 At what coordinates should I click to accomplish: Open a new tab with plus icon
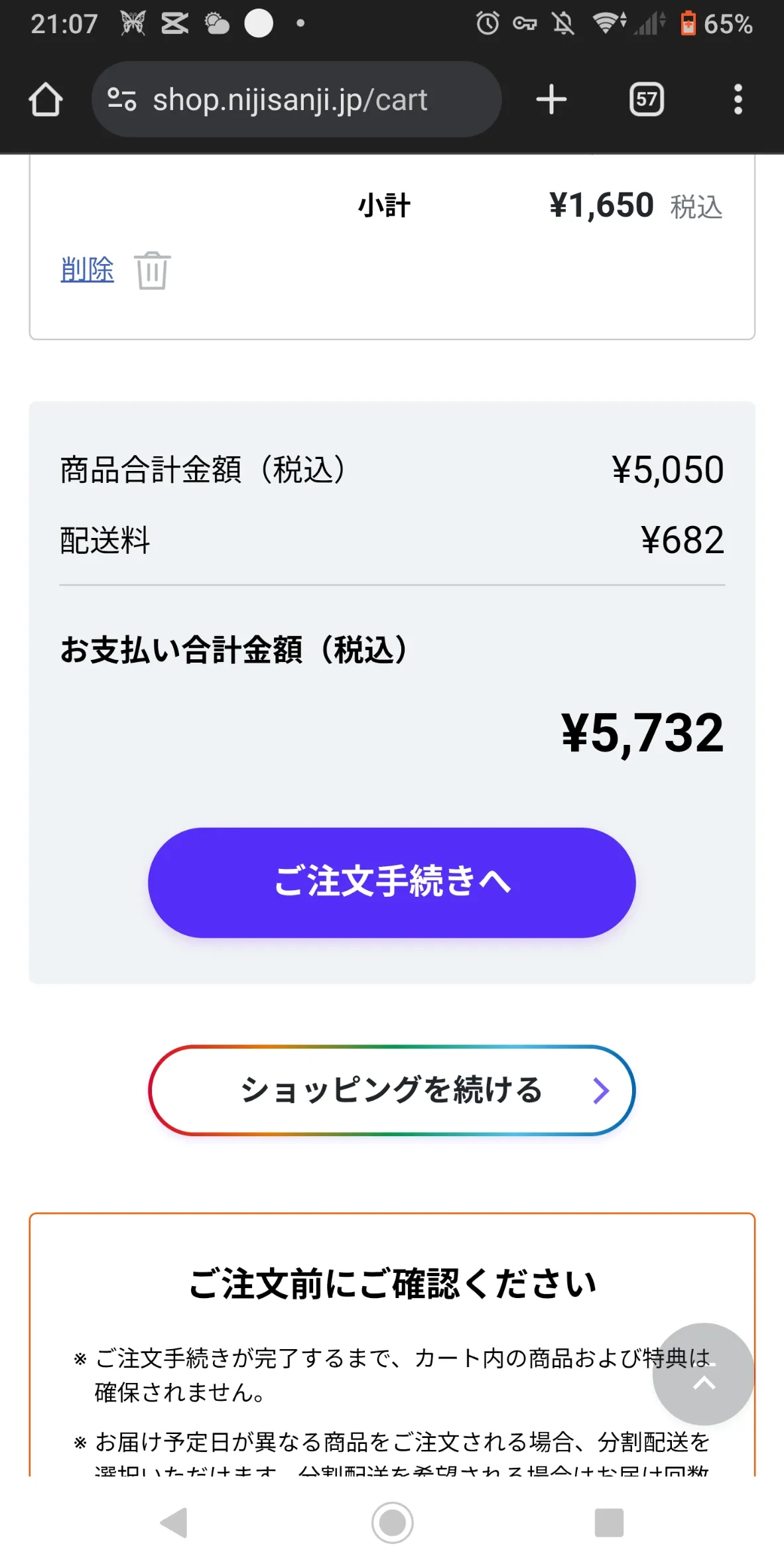pyautogui.click(x=551, y=99)
